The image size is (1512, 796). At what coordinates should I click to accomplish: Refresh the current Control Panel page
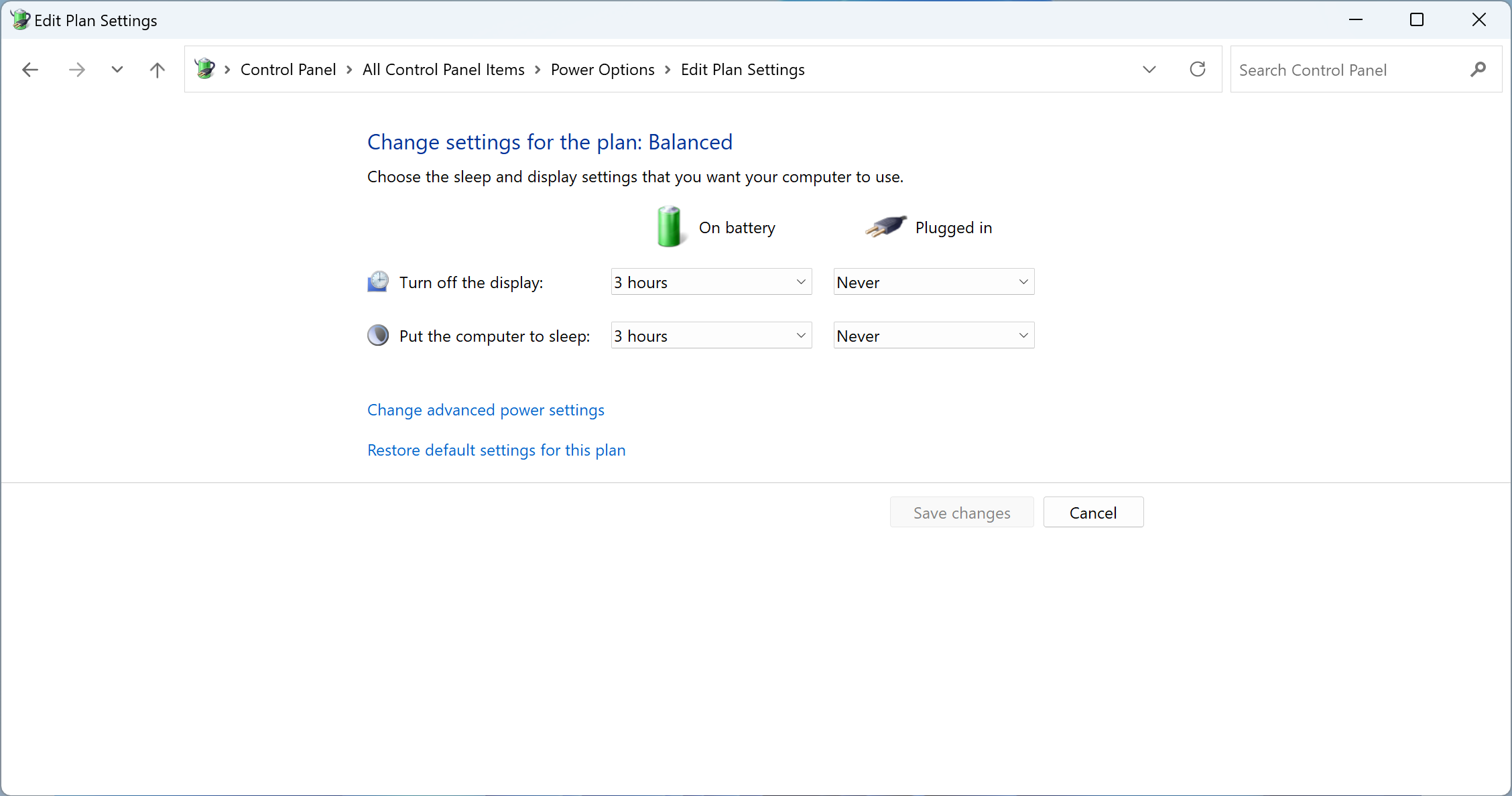click(1198, 69)
